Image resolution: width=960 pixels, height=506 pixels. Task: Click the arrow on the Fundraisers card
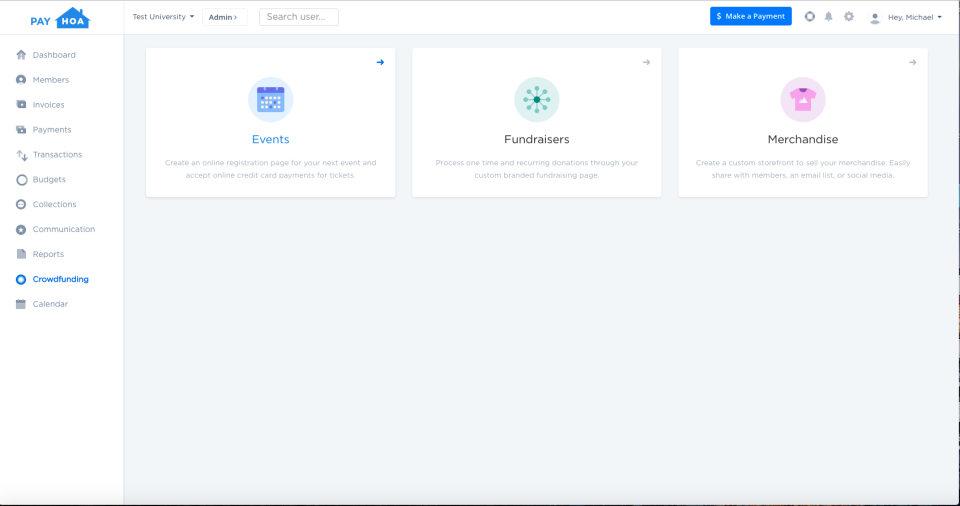pyautogui.click(x=647, y=62)
